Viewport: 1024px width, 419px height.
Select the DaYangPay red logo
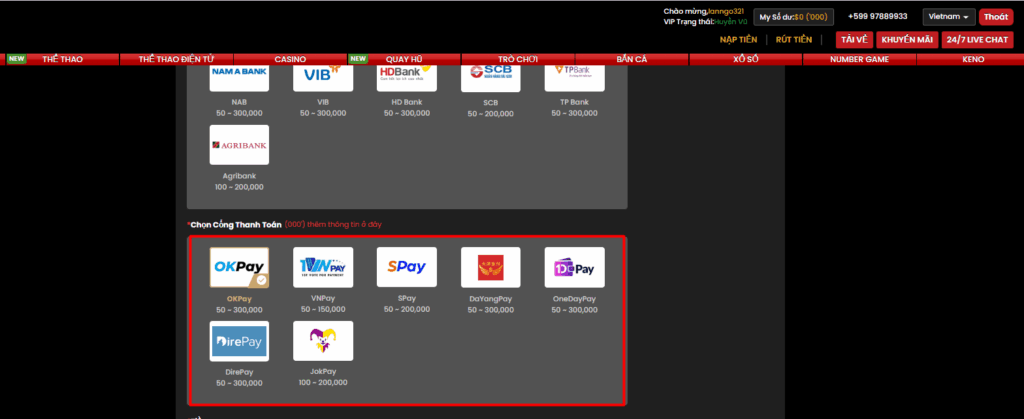(x=490, y=268)
